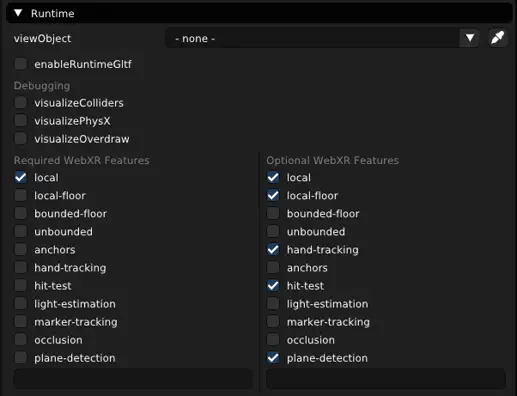
Task: Enable optional 'anchors' feature
Action: point(273,267)
